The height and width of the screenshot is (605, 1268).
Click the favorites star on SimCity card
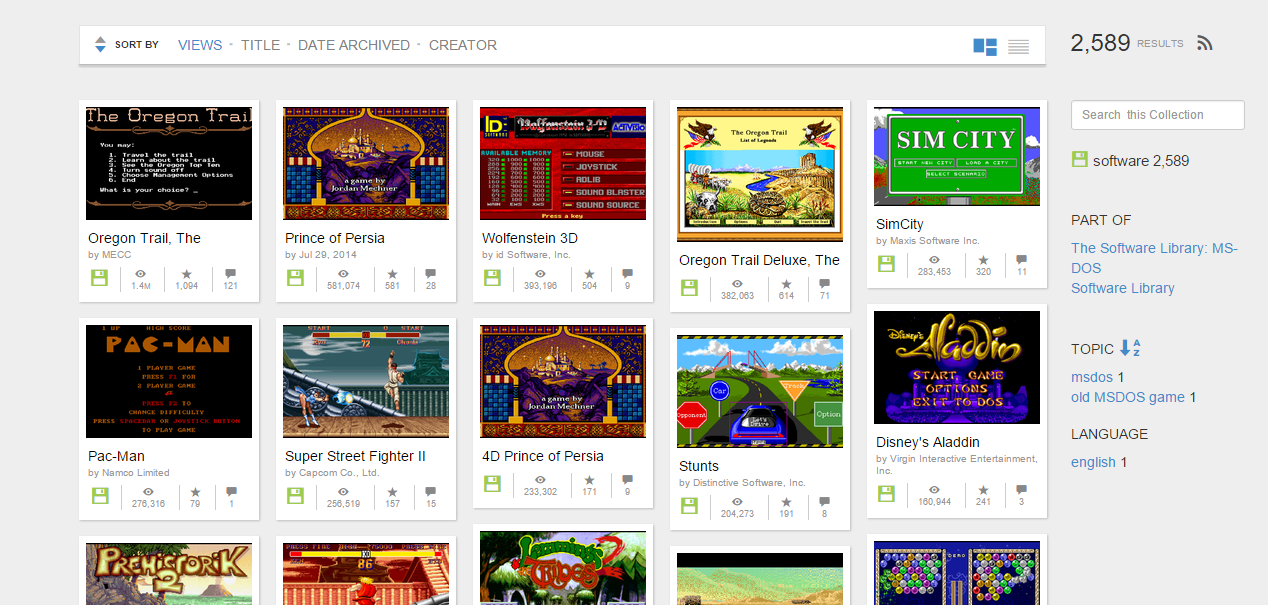pyautogui.click(x=983, y=259)
